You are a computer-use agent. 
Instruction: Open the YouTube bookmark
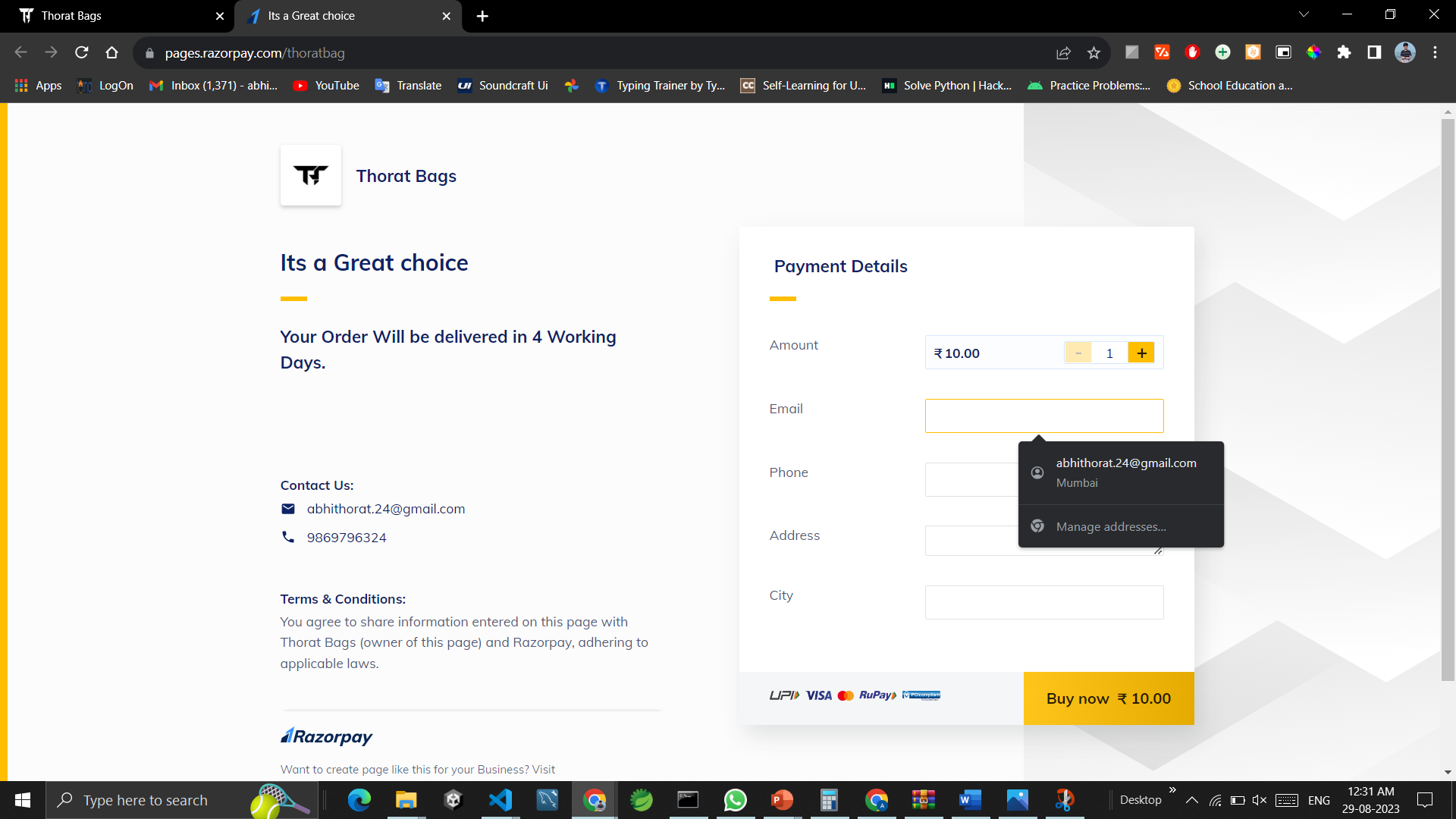coord(326,86)
